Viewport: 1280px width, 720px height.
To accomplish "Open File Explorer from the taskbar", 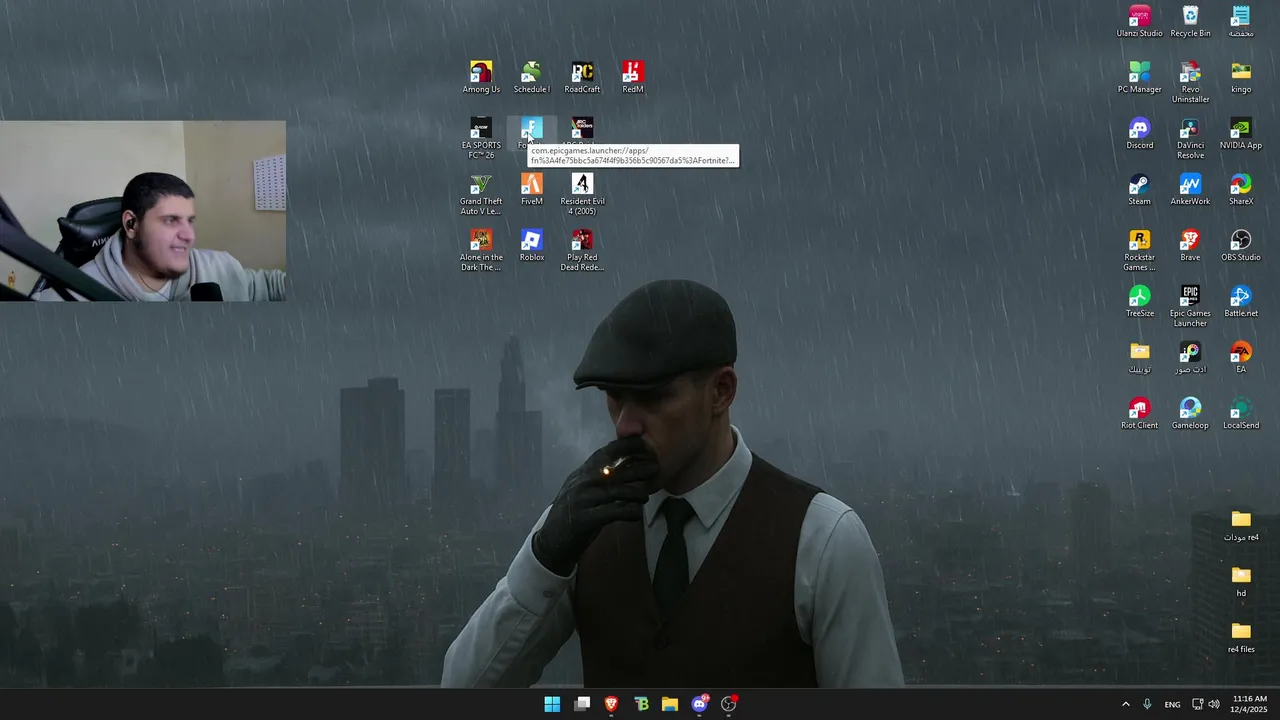I will click(670, 704).
